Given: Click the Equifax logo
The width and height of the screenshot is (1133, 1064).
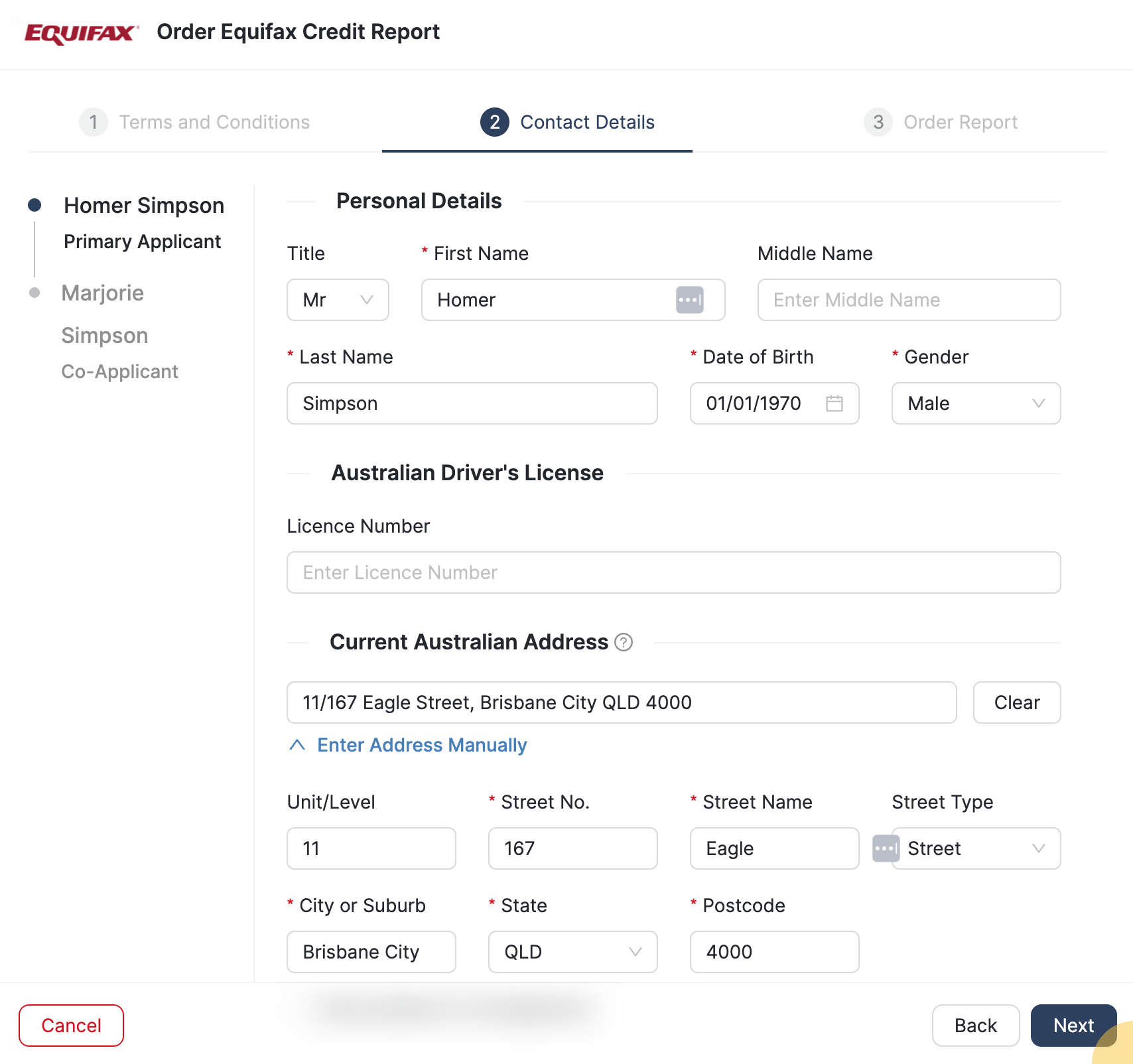Looking at the screenshot, I should pos(81,33).
